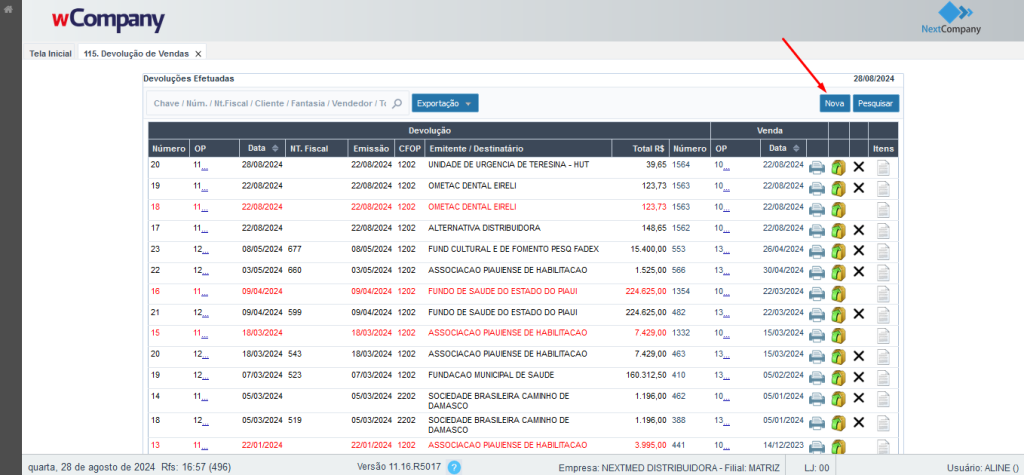View items of FUNDACAO MUNICIPAL DE SAUDE return
1024x475 pixels.
coord(883,377)
